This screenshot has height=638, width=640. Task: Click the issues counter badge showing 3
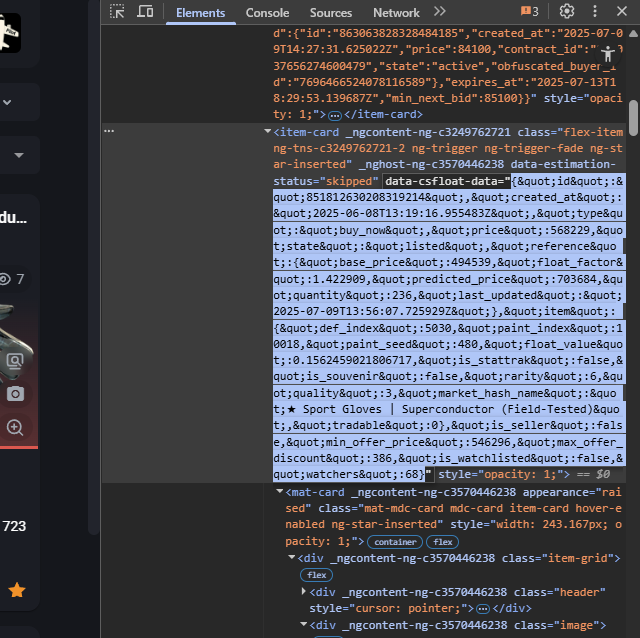pyautogui.click(x=529, y=11)
